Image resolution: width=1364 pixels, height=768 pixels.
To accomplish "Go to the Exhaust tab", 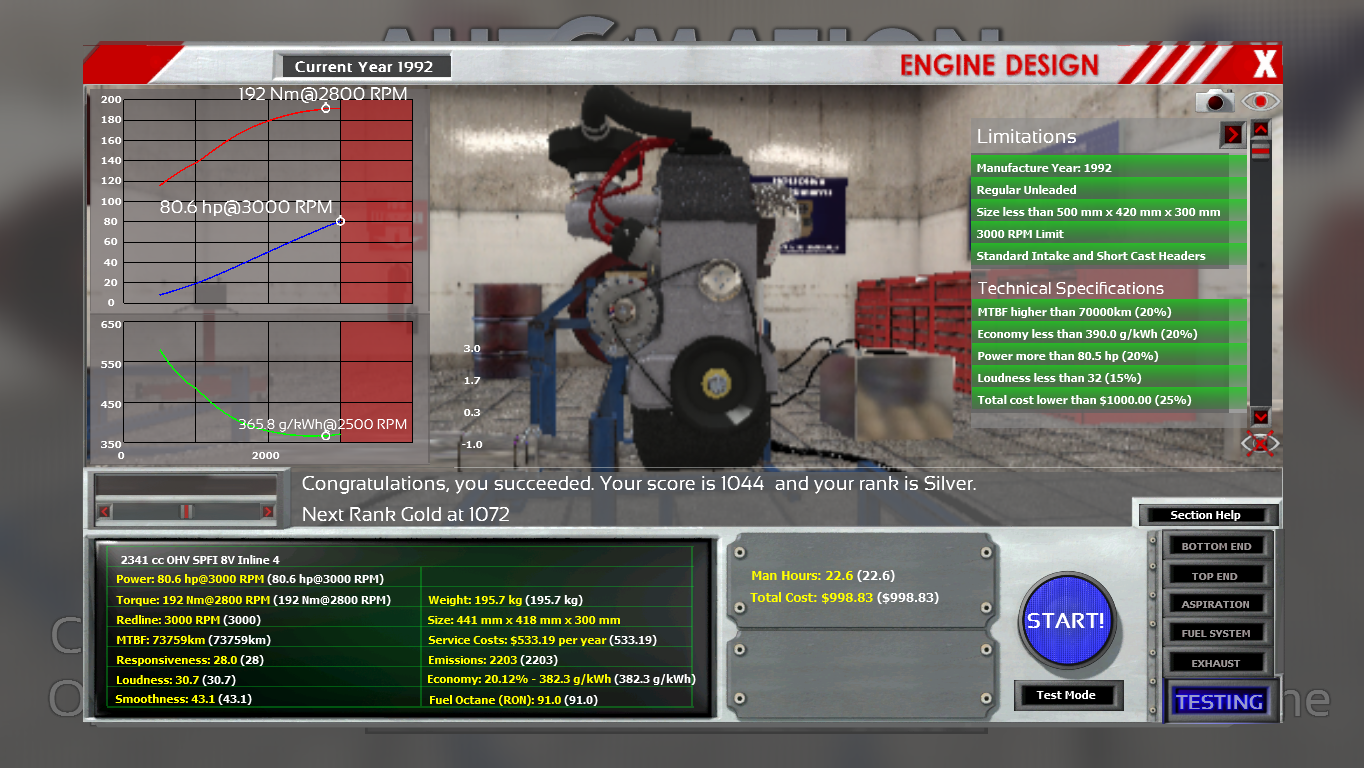I will pos(1216,663).
